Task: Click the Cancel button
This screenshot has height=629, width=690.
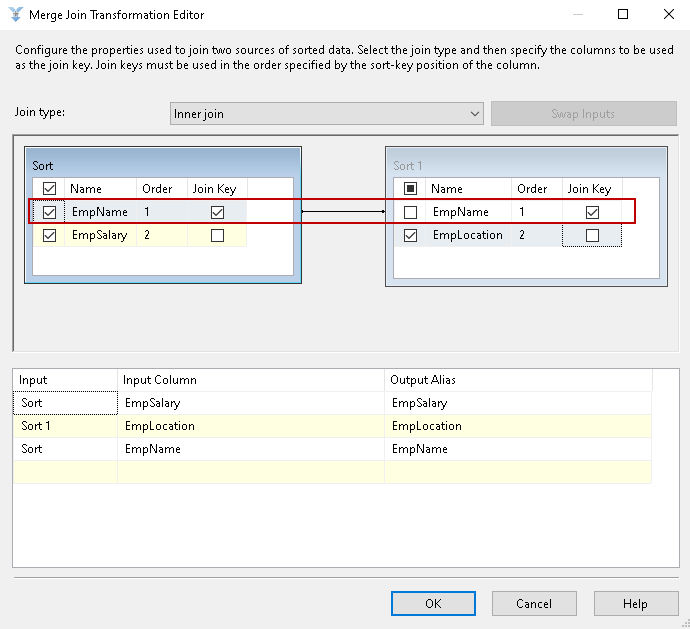Action: 534,603
